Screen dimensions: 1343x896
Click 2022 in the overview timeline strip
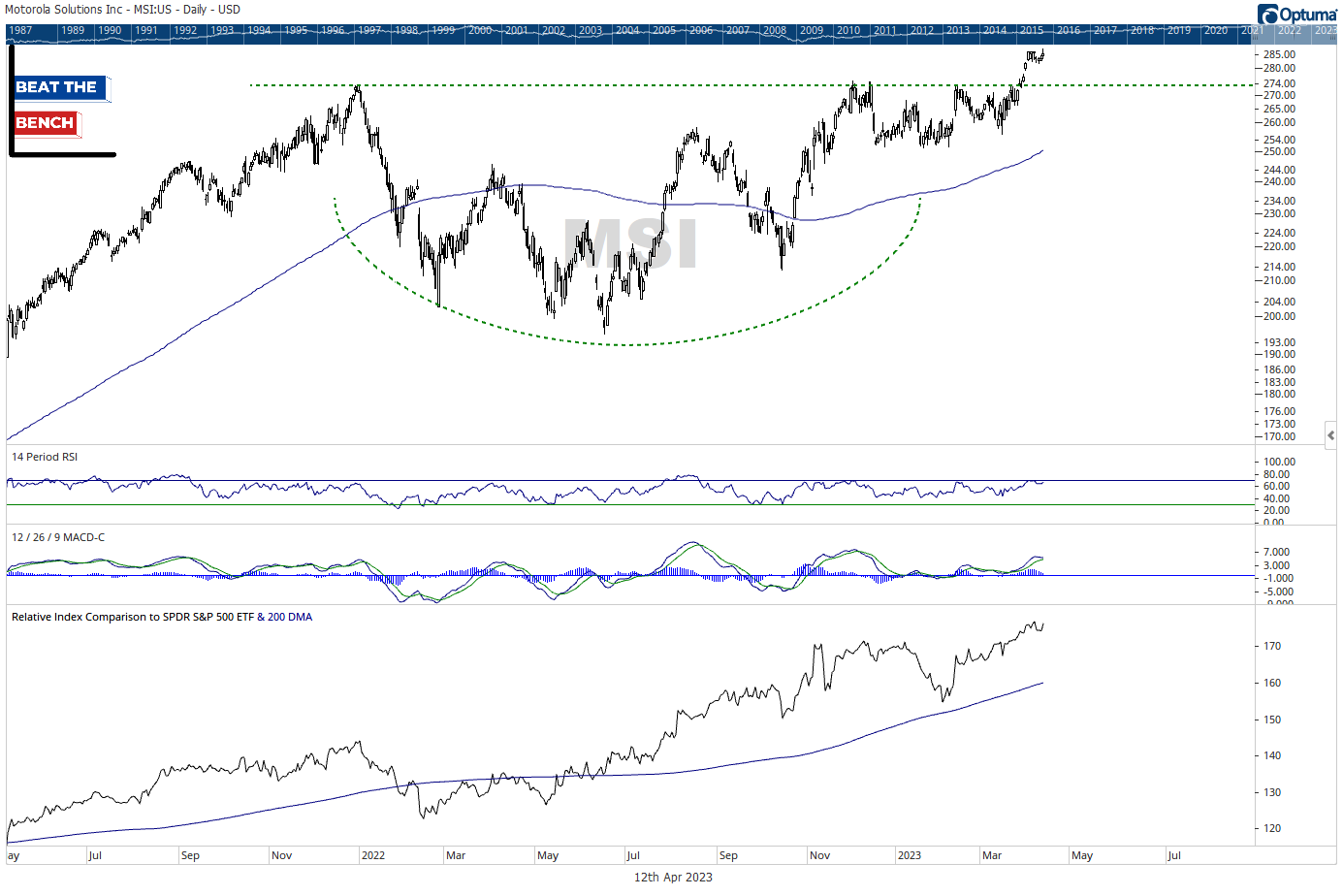1290,30
